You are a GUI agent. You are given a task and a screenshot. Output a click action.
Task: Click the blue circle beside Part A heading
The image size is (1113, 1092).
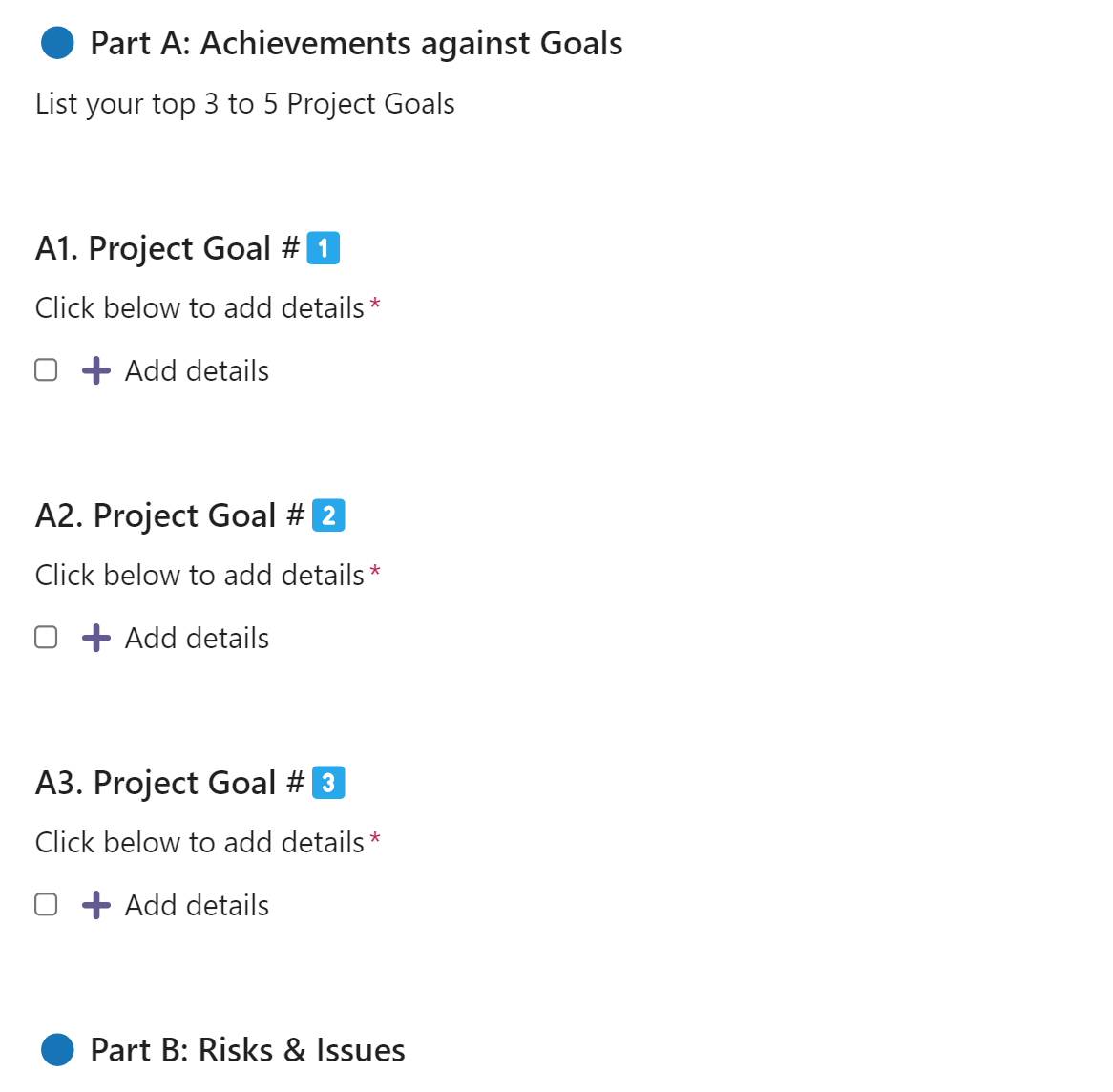[57, 43]
